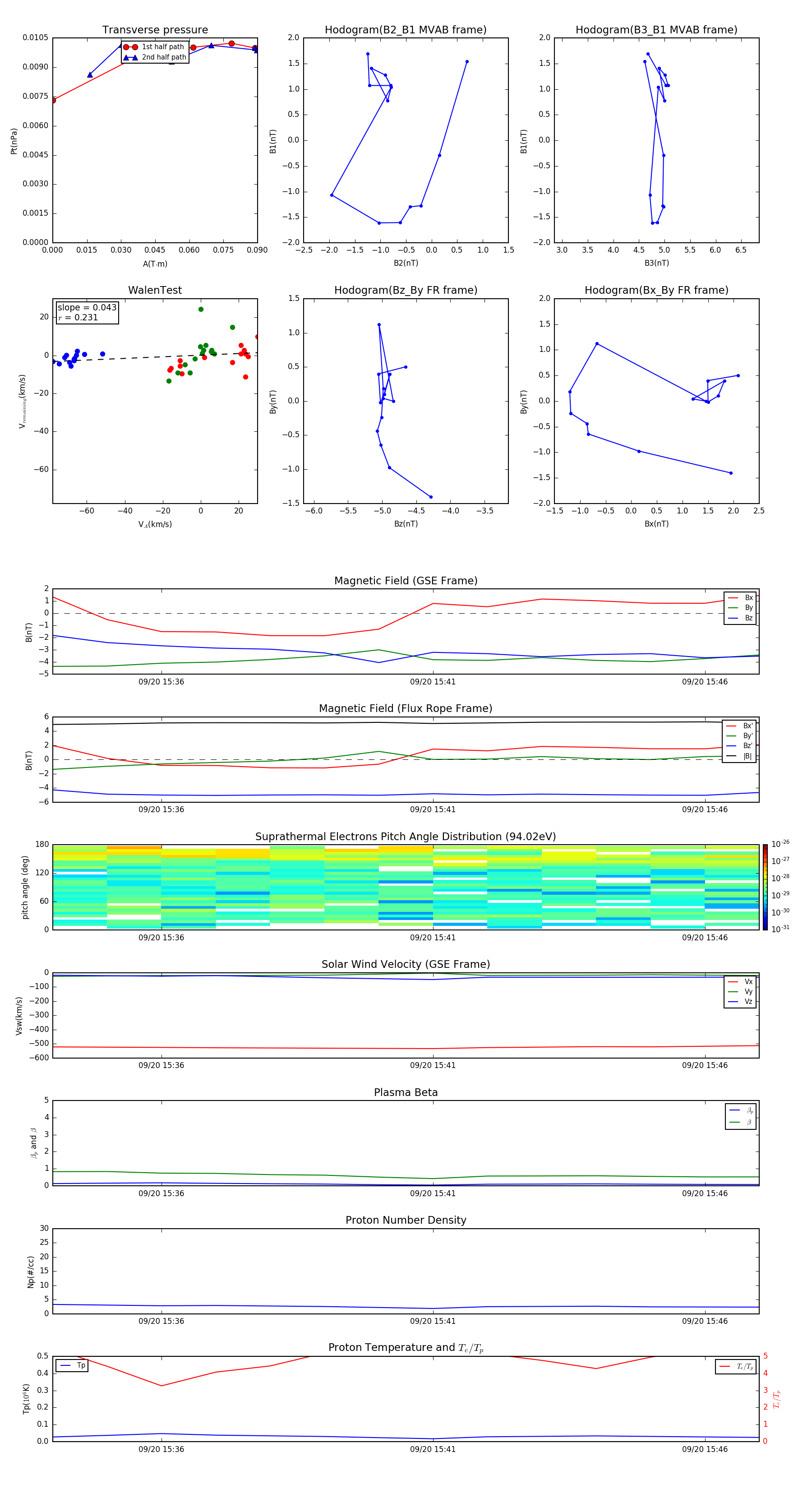
Task: Click the 'Hodogram(B3_B1 MVAB frame)' title
Action: pos(656,30)
